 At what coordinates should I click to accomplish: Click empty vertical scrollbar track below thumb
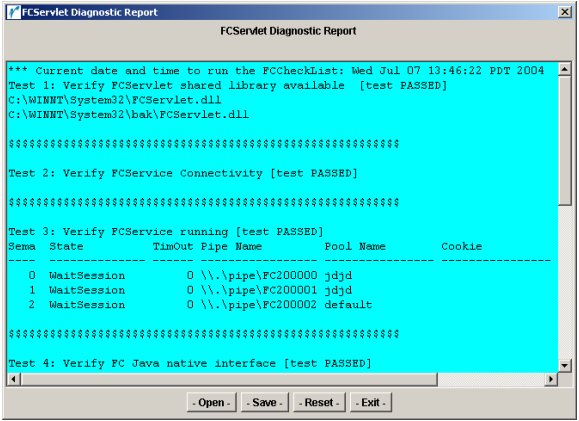[565, 283]
